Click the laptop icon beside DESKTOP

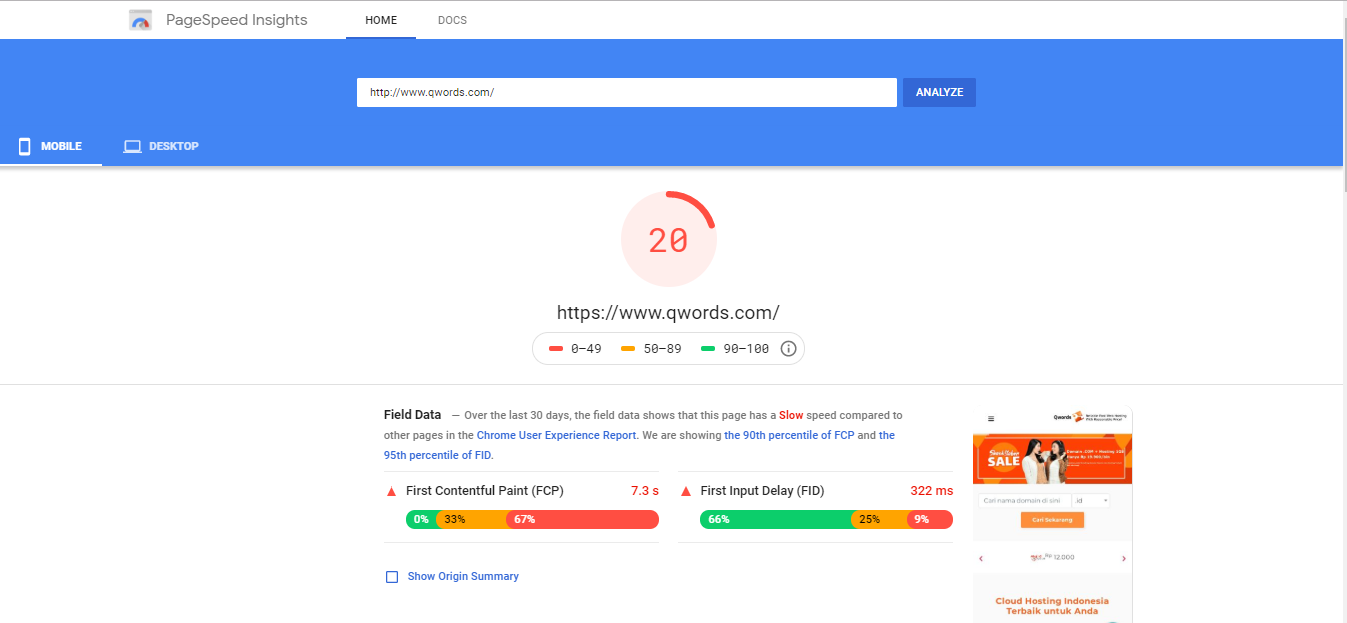click(132, 146)
